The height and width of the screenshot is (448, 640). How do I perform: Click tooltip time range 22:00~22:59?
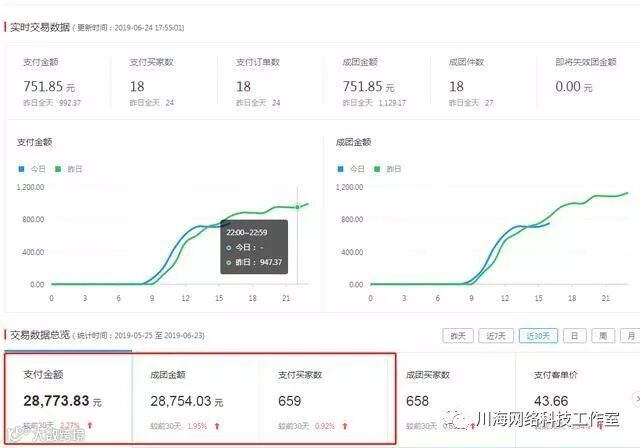247,233
